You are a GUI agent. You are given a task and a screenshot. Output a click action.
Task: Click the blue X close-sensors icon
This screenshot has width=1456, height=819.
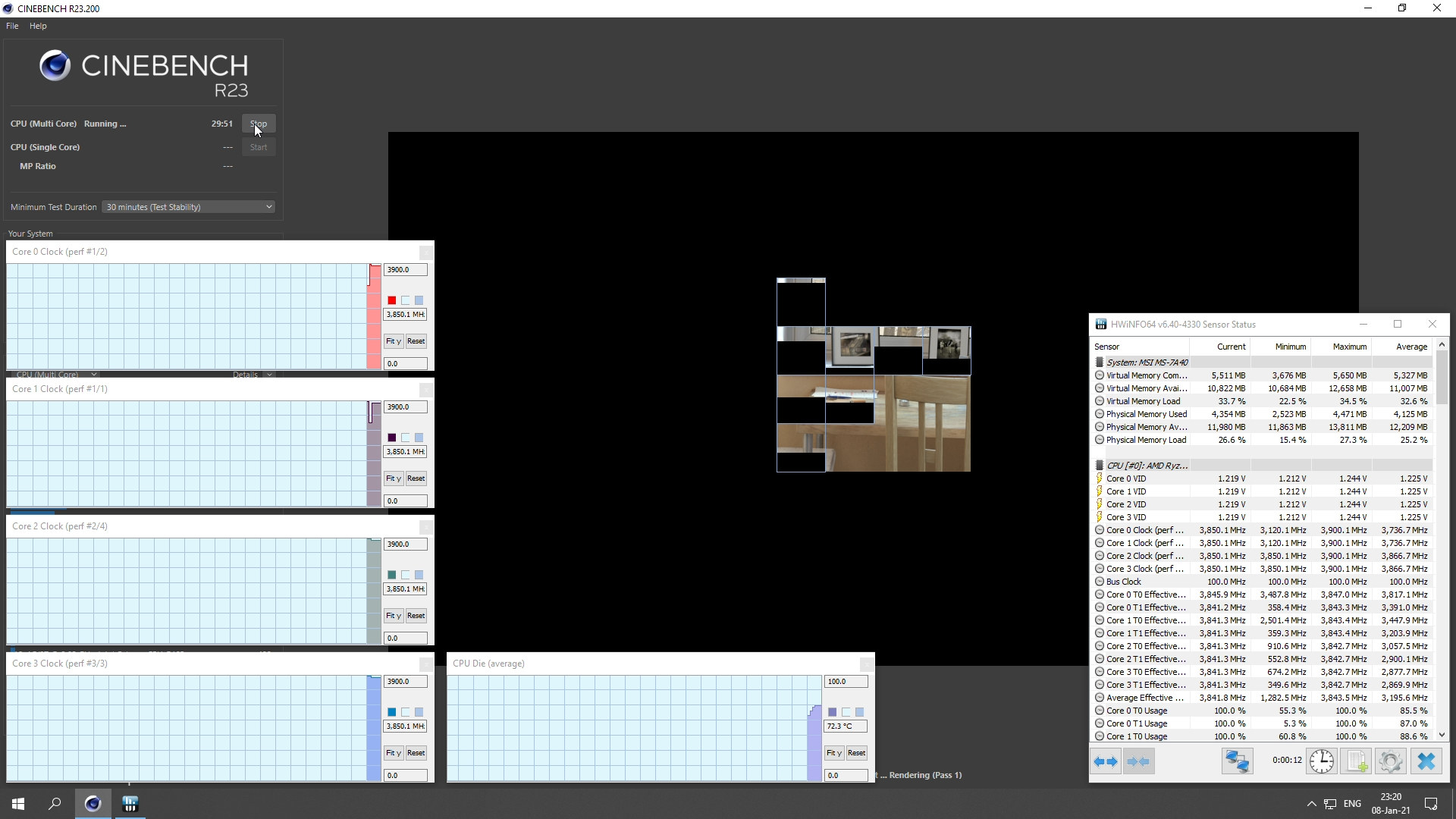click(x=1426, y=761)
